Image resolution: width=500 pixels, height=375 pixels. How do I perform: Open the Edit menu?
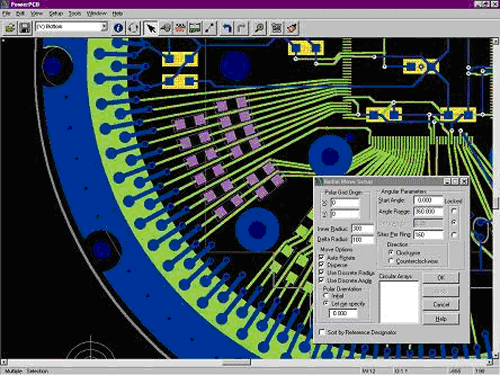click(20, 13)
